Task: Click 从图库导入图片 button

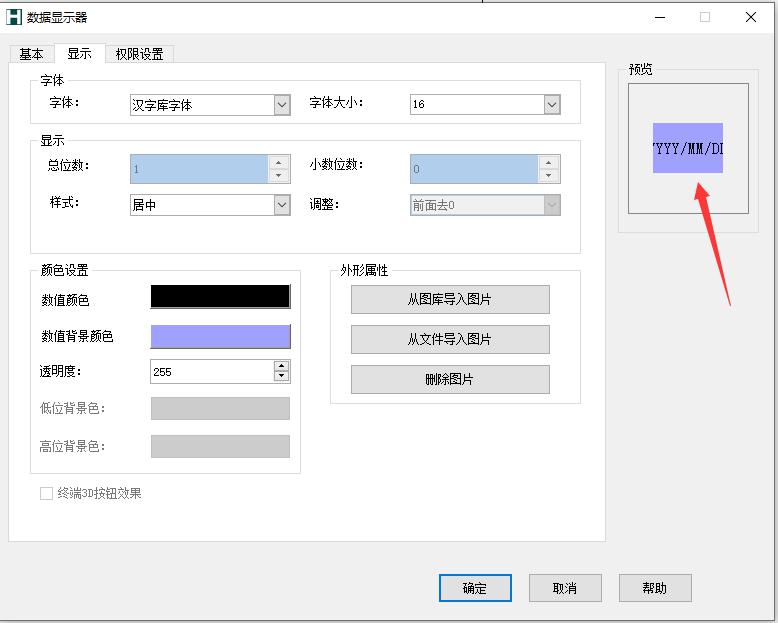Action: click(x=450, y=299)
